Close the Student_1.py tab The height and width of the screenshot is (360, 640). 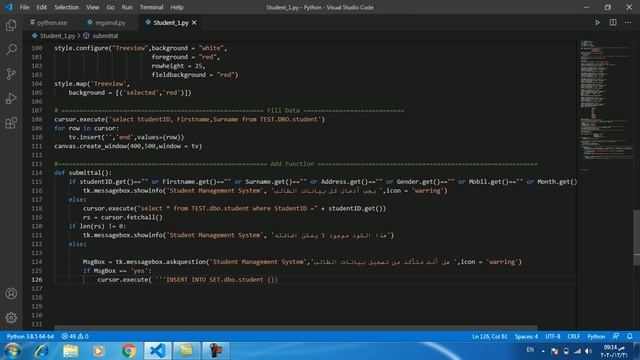click(194, 23)
